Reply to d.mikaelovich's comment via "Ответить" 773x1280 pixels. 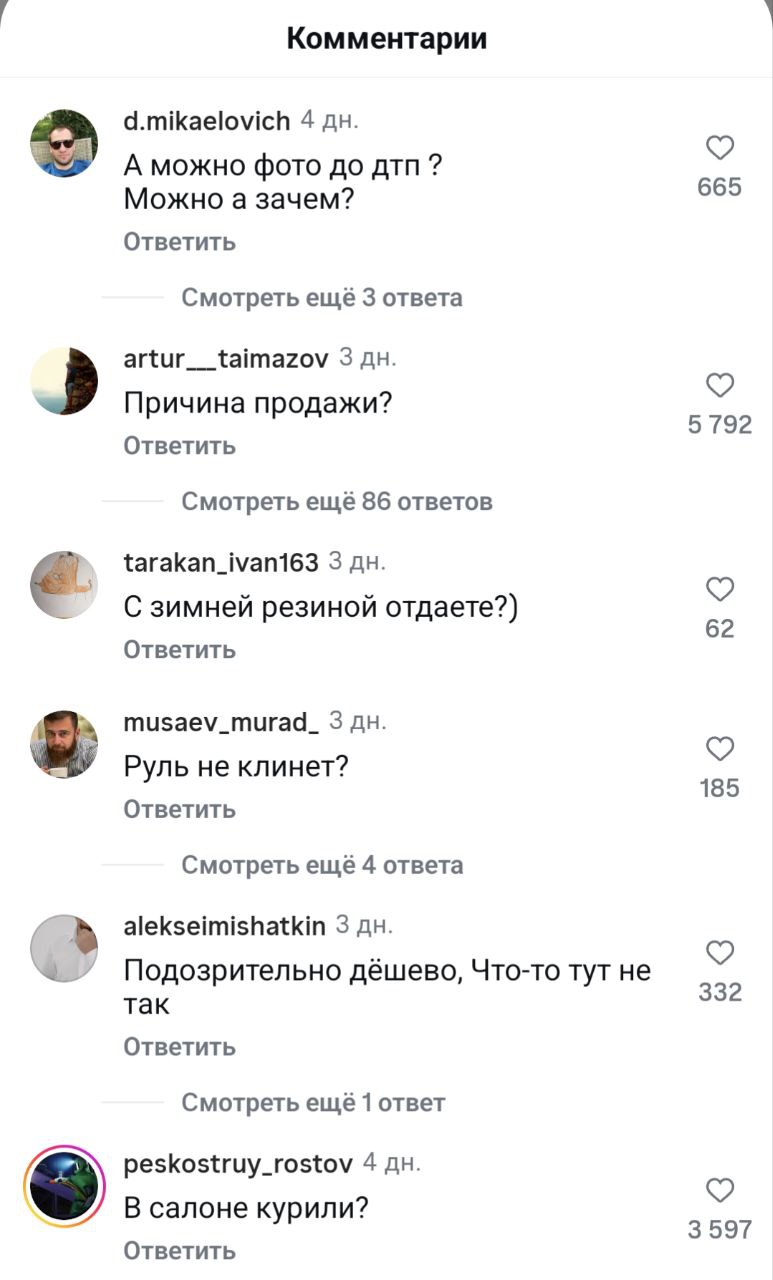click(x=179, y=242)
